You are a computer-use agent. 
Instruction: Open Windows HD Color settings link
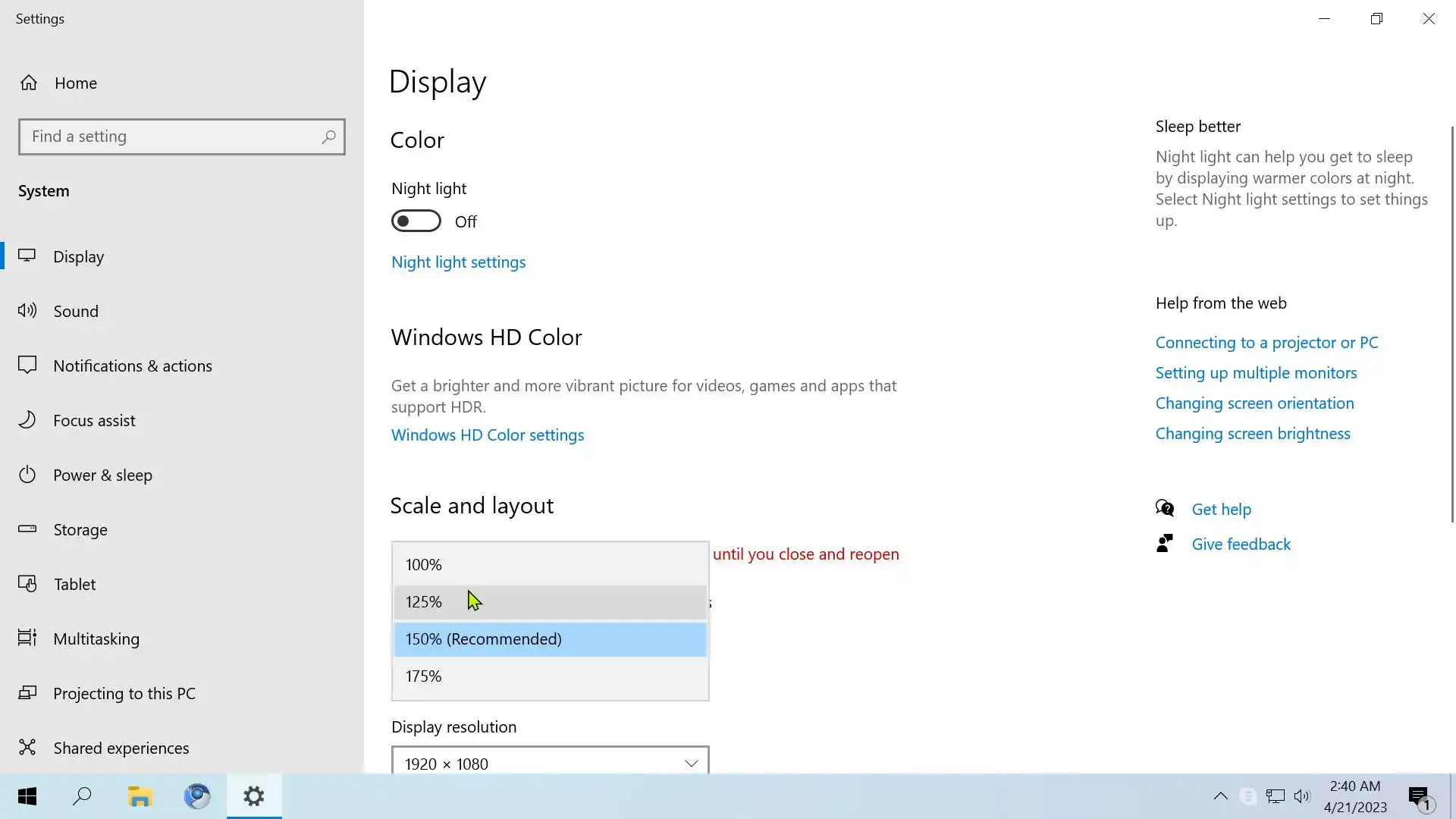click(487, 435)
